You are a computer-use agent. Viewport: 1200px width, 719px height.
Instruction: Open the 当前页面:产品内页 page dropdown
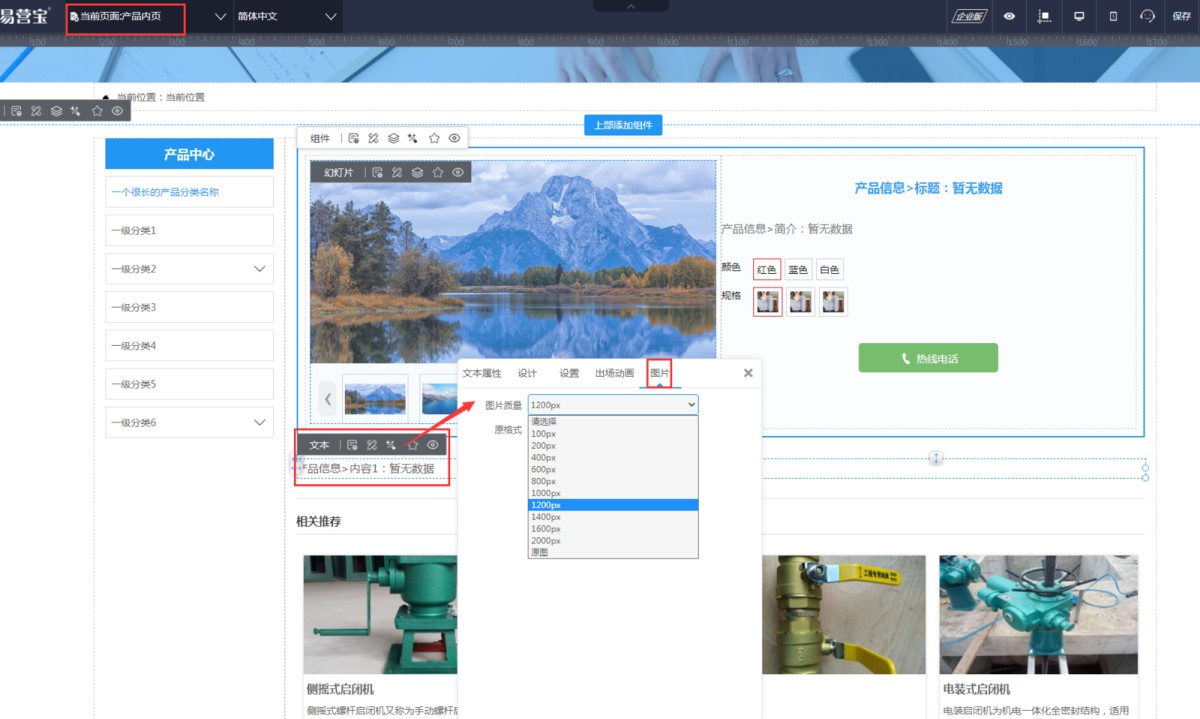[146, 17]
